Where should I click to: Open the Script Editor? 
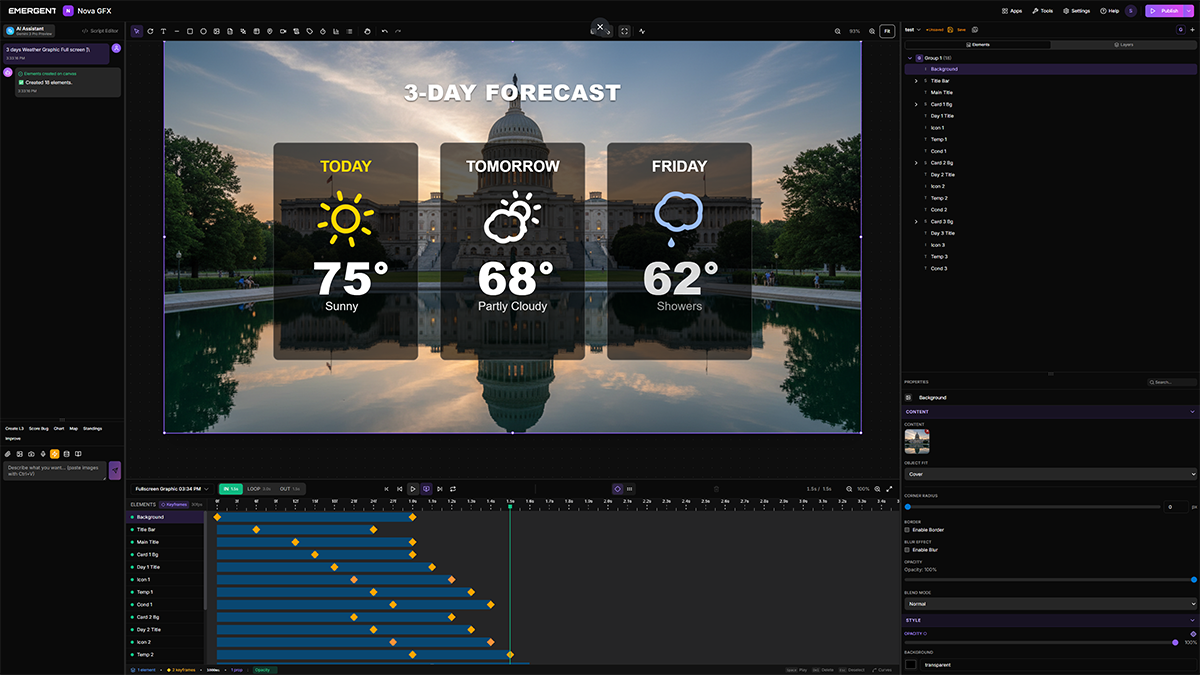click(101, 31)
